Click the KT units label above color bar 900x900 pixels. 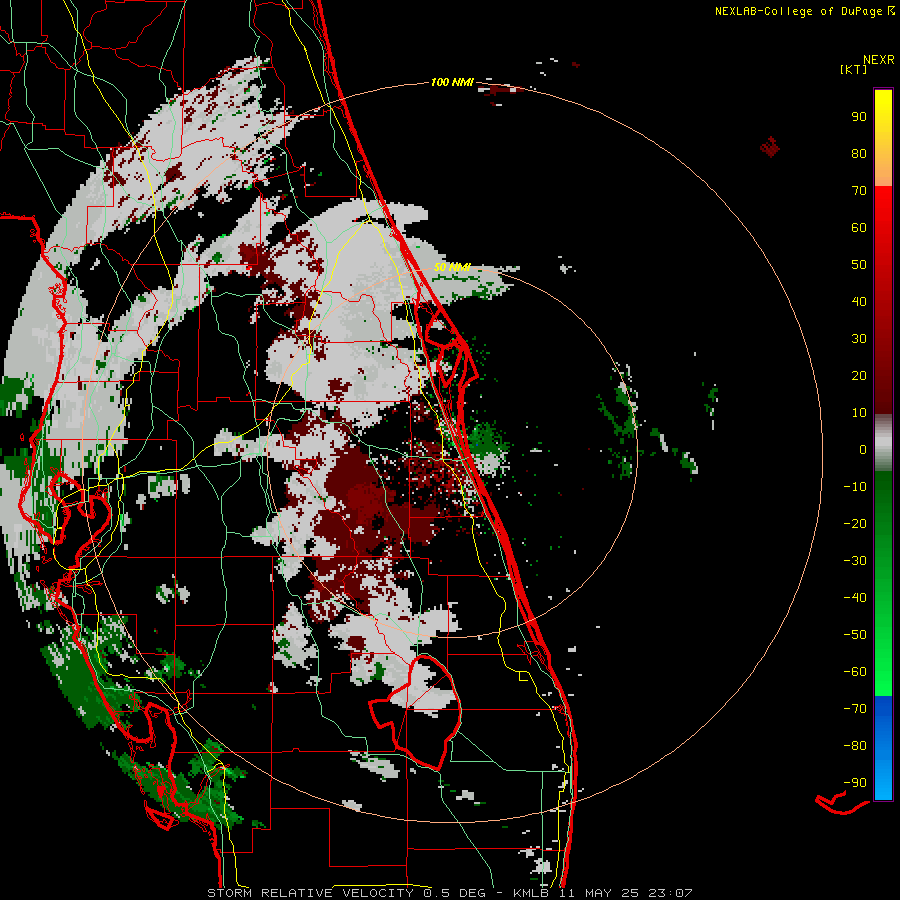coord(854,69)
